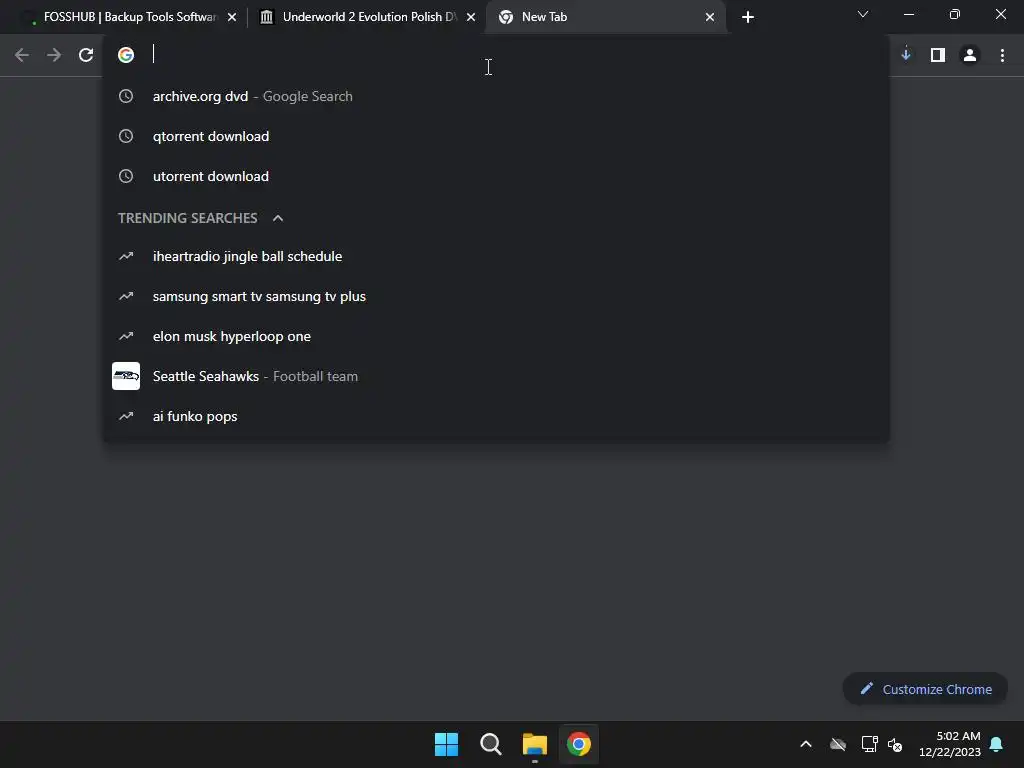Choose 'elon musk hyperloop one' suggestion
This screenshot has width=1024, height=768.
pos(496,336)
